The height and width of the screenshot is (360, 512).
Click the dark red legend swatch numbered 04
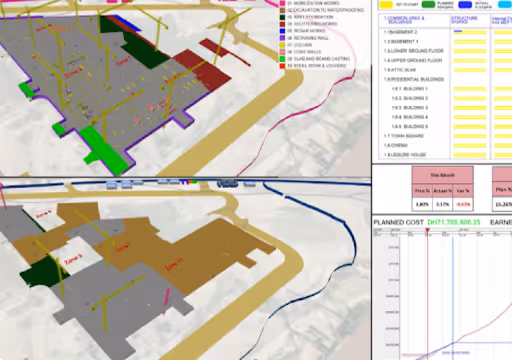click(282, 24)
